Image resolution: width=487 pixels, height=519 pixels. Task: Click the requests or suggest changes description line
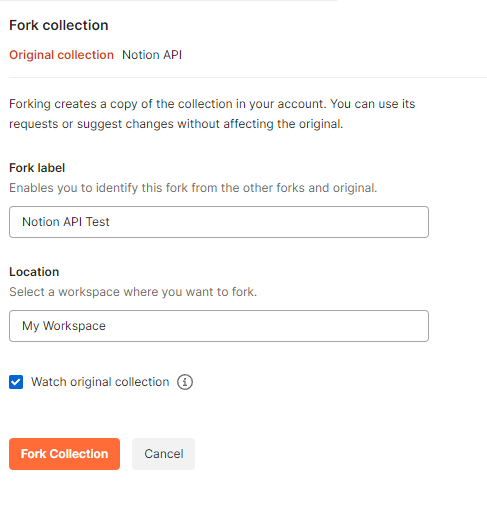tap(176, 124)
